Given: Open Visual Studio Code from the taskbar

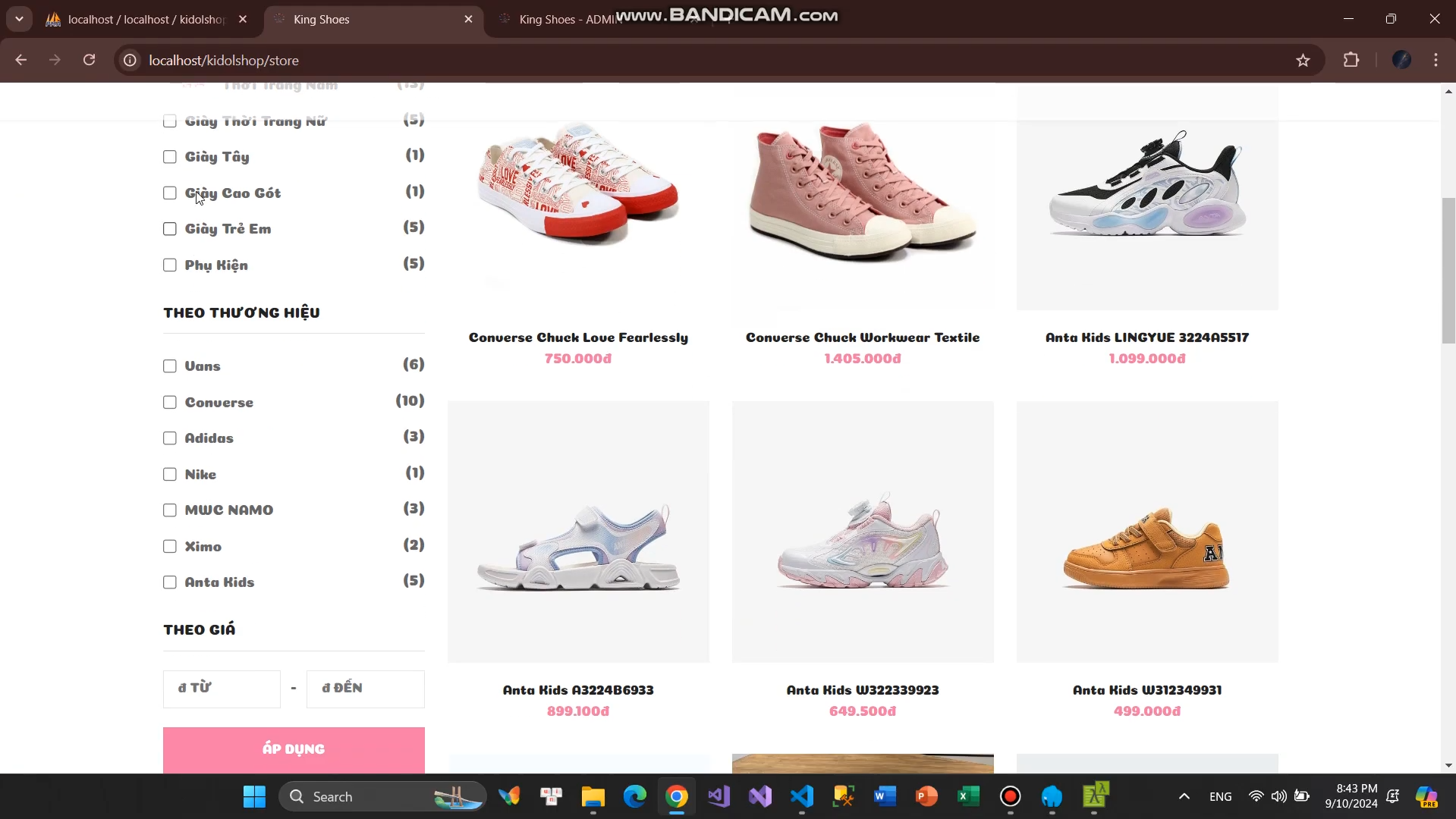Looking at the screenshot, I should pyautogui.click(x=802, y=796).
